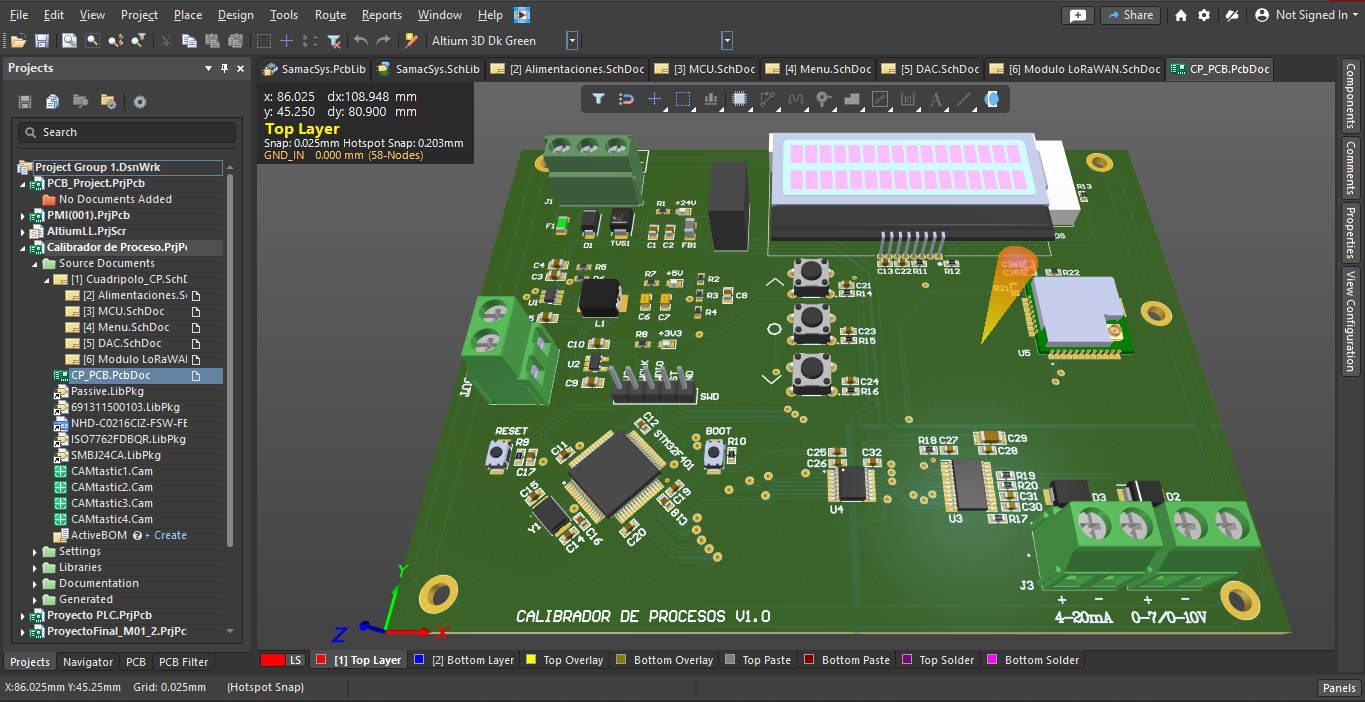Image resolution: width=1365 pixels, height=702 pixels.
Task: Select the Interactive Routing tool
Action: (x=767, y=99)
